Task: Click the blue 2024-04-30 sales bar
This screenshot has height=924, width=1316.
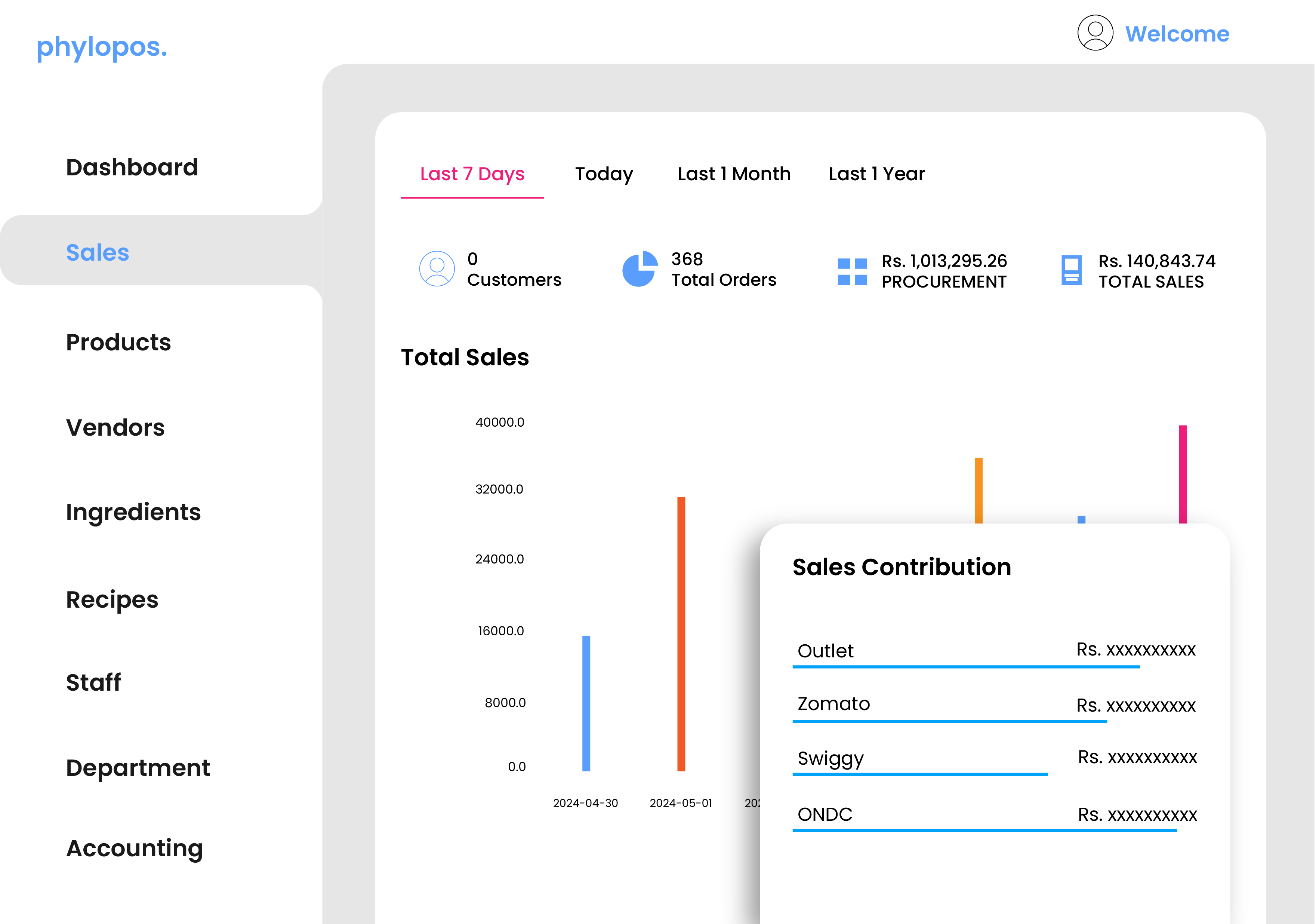Action: (586, 703)
